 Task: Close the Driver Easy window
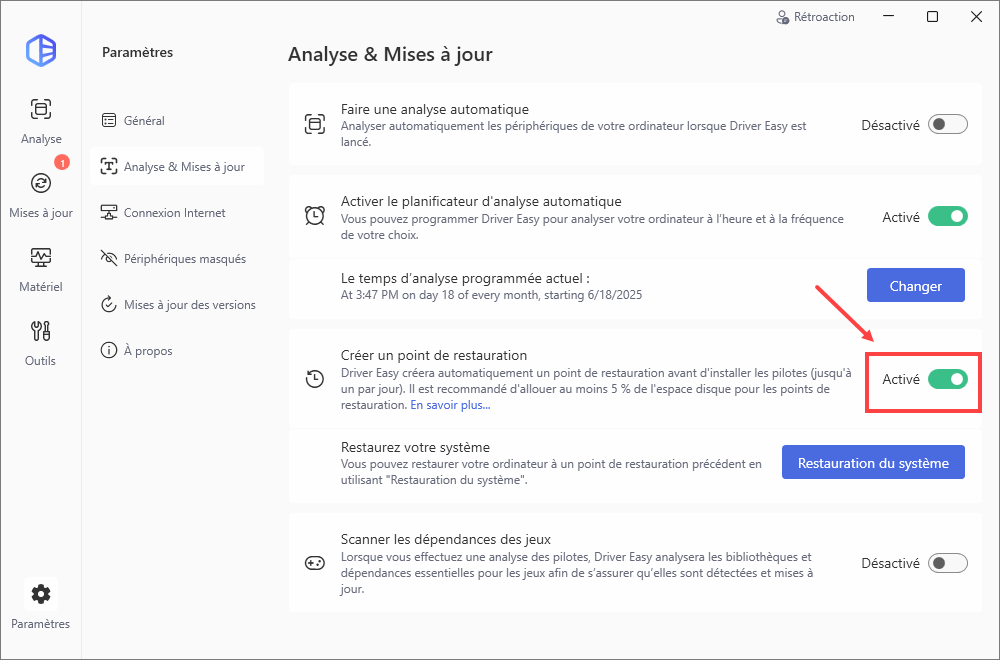(x=976, y=17)
